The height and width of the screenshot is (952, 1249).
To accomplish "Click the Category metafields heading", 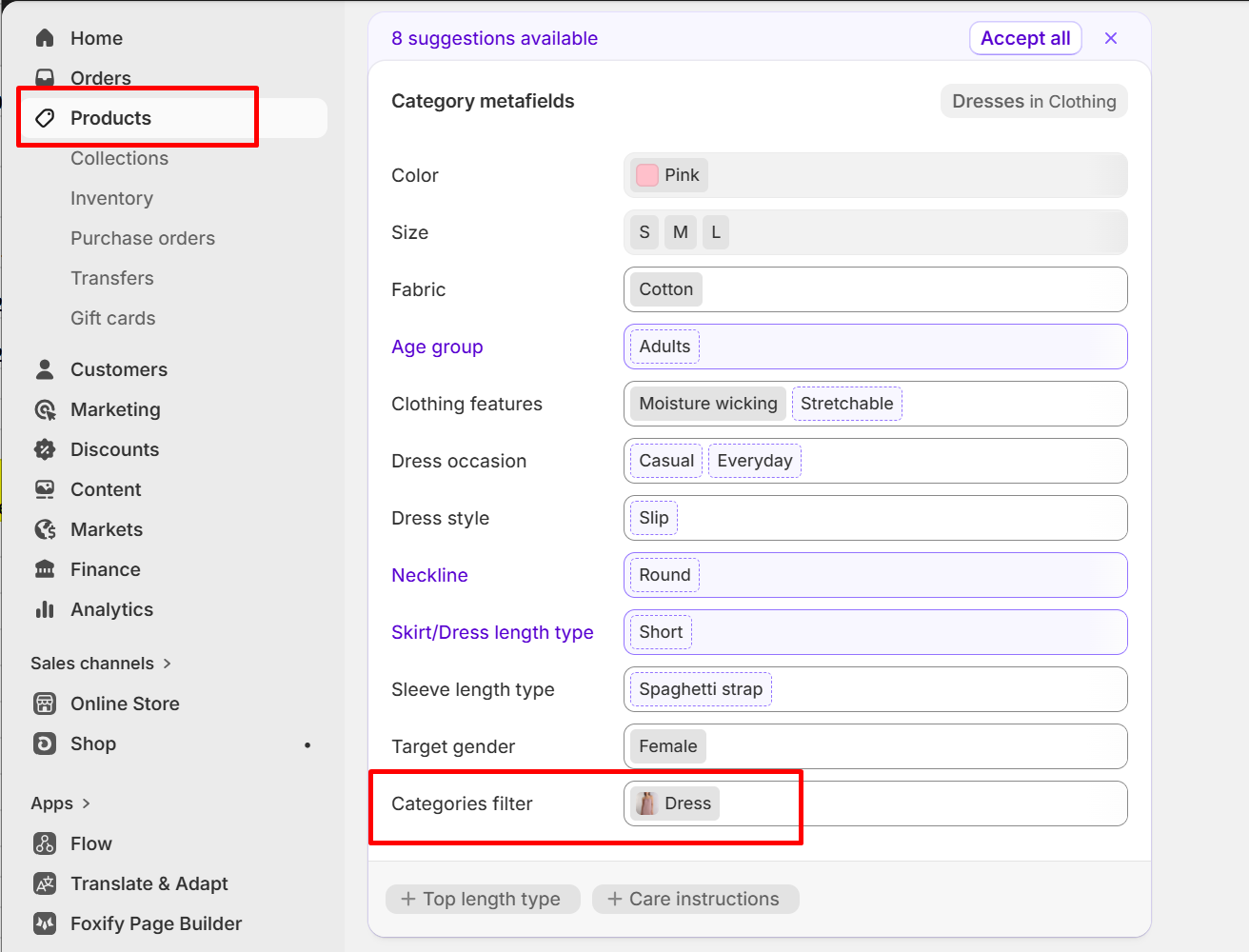I will tap(483, 101).
